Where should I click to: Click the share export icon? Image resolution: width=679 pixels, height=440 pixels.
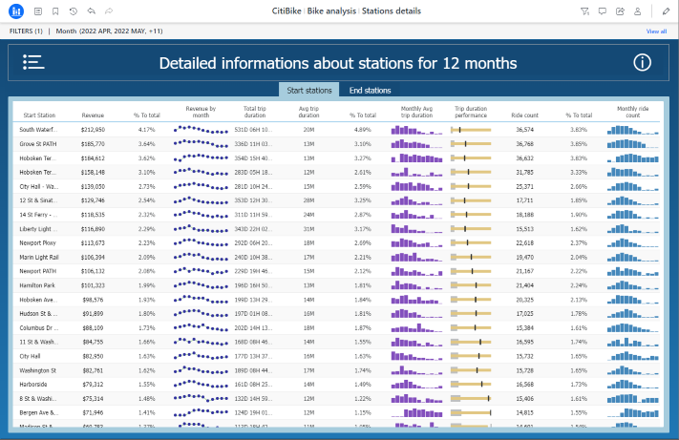click(620, 11)
